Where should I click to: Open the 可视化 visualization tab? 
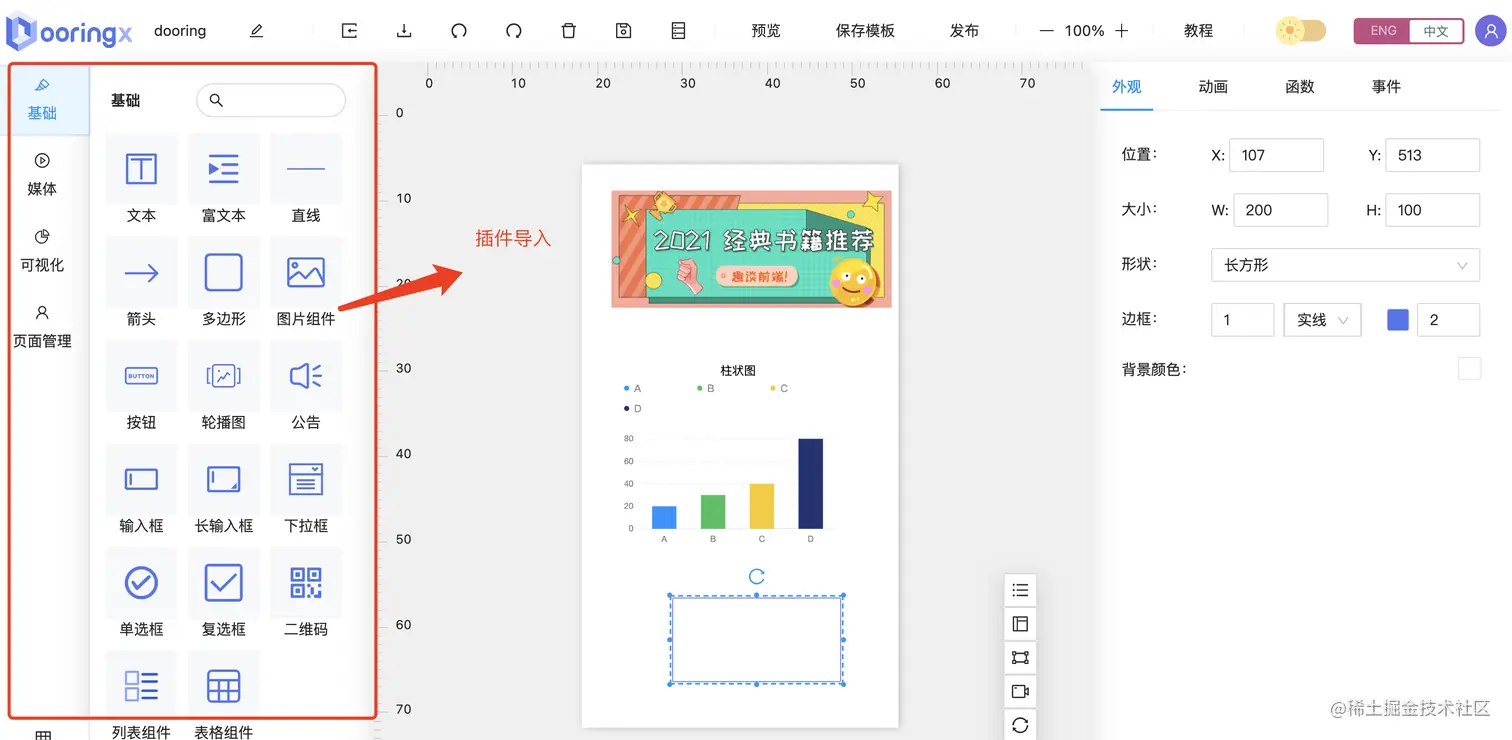click(42, 251)
